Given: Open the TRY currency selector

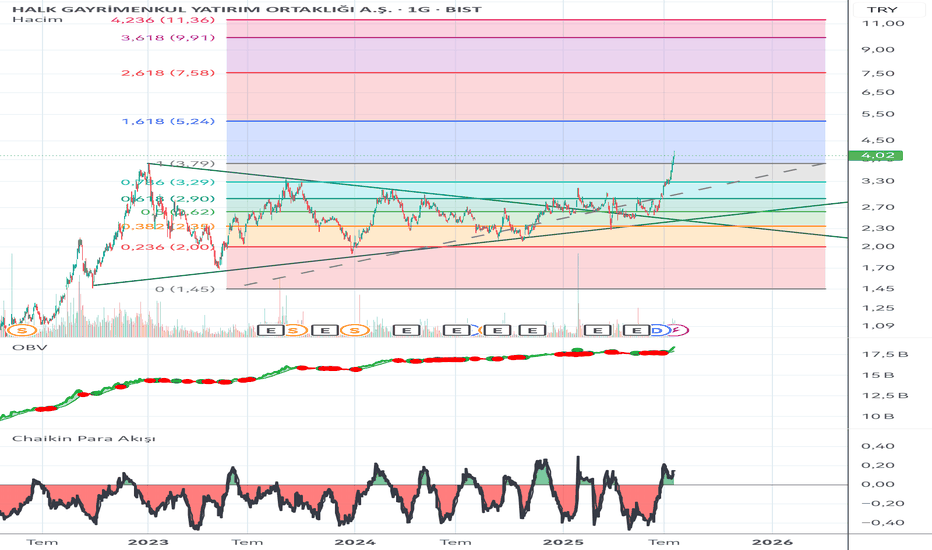Looking at the screenshot, I should (882, 10).
